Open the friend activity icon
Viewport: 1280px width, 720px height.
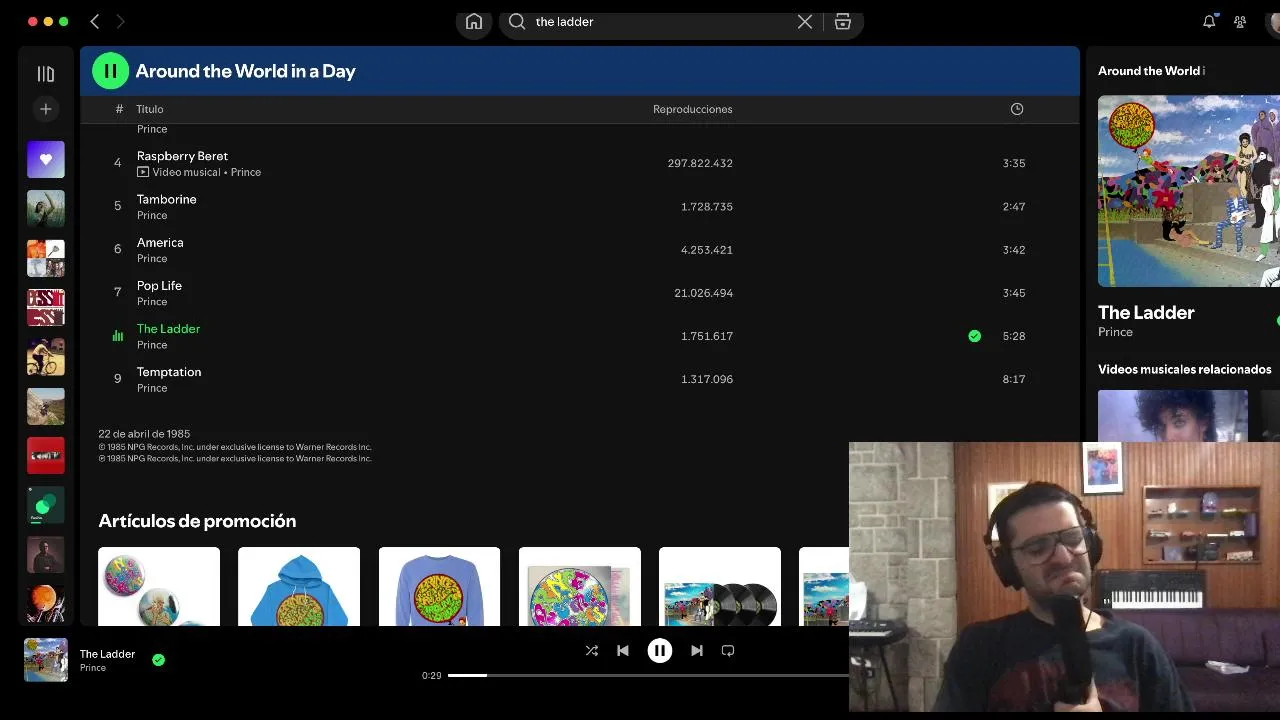[1240, 21]
